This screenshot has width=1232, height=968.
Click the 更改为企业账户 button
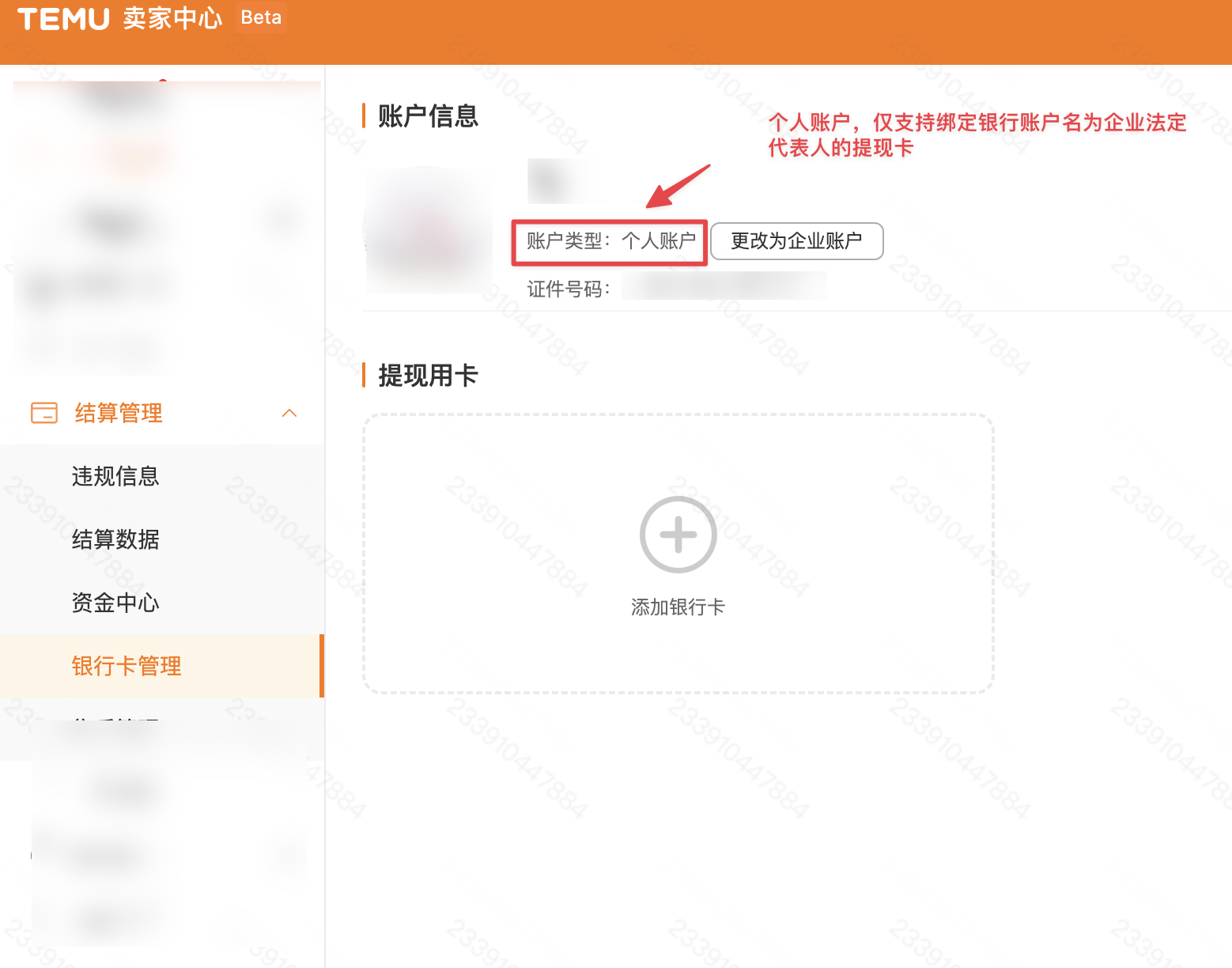click(x=796, y=241)
